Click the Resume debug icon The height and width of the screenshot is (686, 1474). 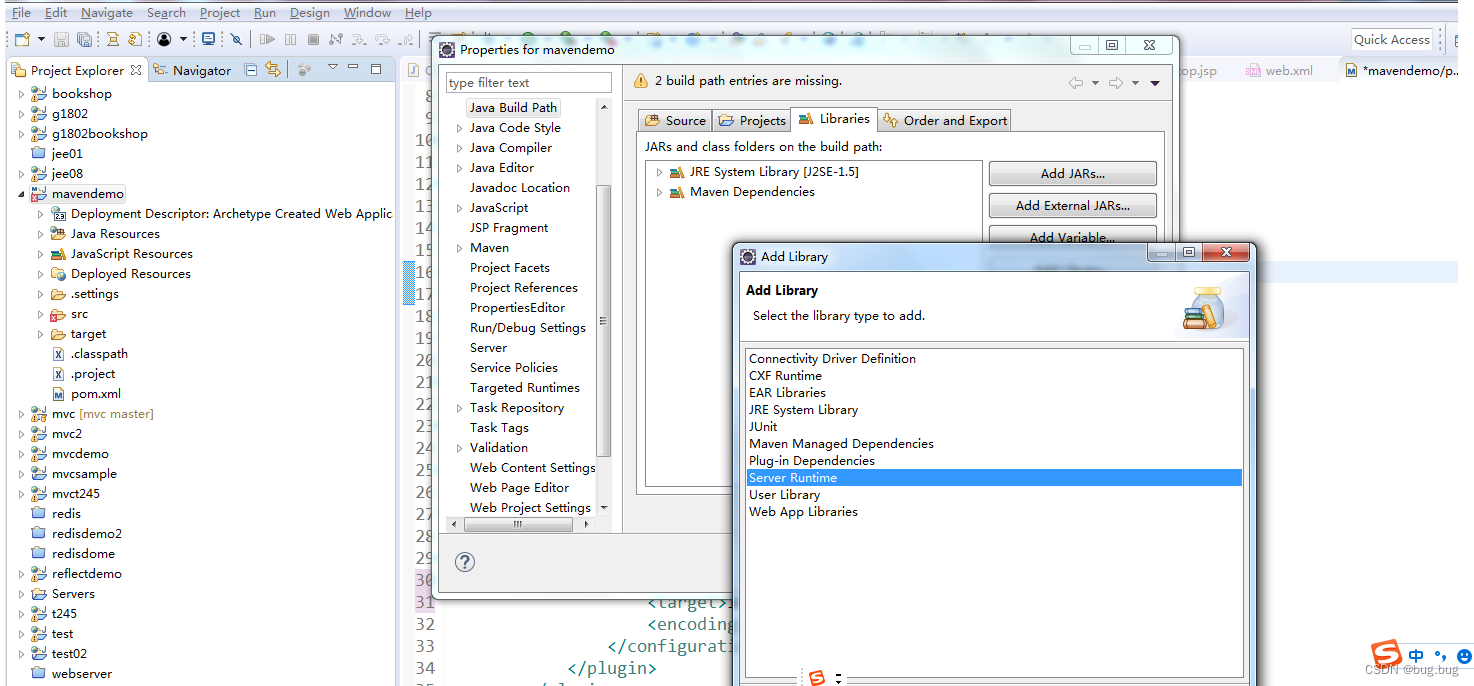(267, 40)
